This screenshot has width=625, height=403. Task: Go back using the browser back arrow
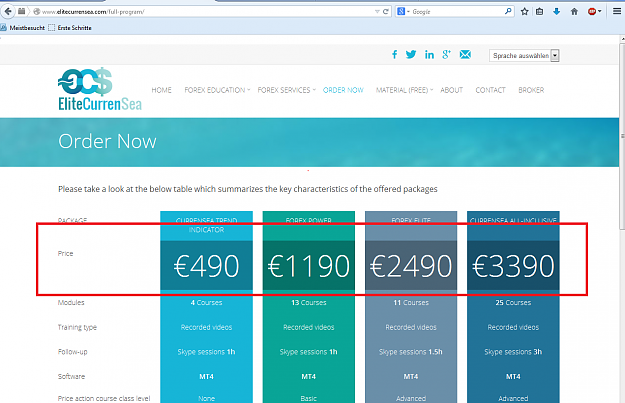[x=8, y=11]
